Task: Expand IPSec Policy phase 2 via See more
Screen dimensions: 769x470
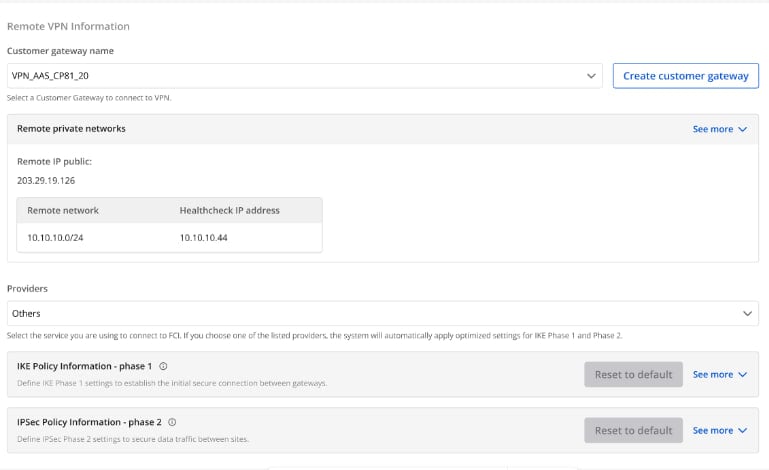Action: [713, 431]
